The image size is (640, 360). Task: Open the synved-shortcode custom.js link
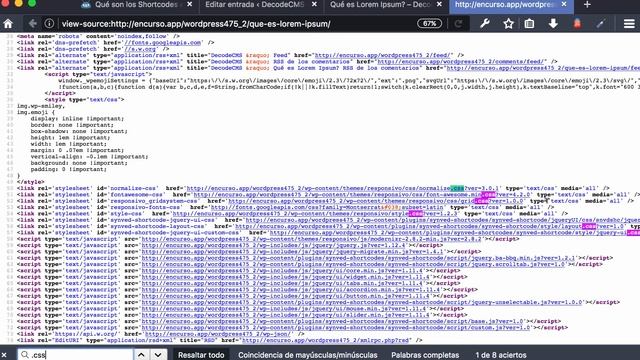pyautogui.click(x=336, y=327)
